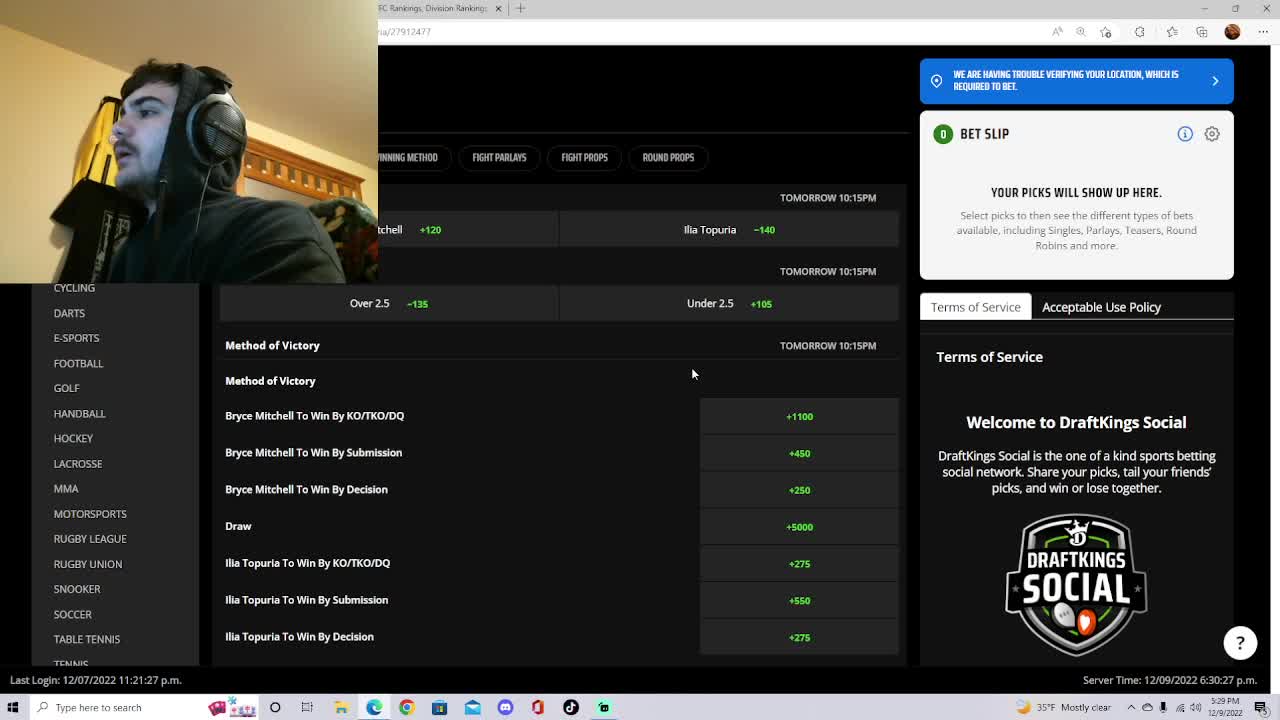
Task: Select Mitchell by Submission +450 odds
Action: (799, 453)
